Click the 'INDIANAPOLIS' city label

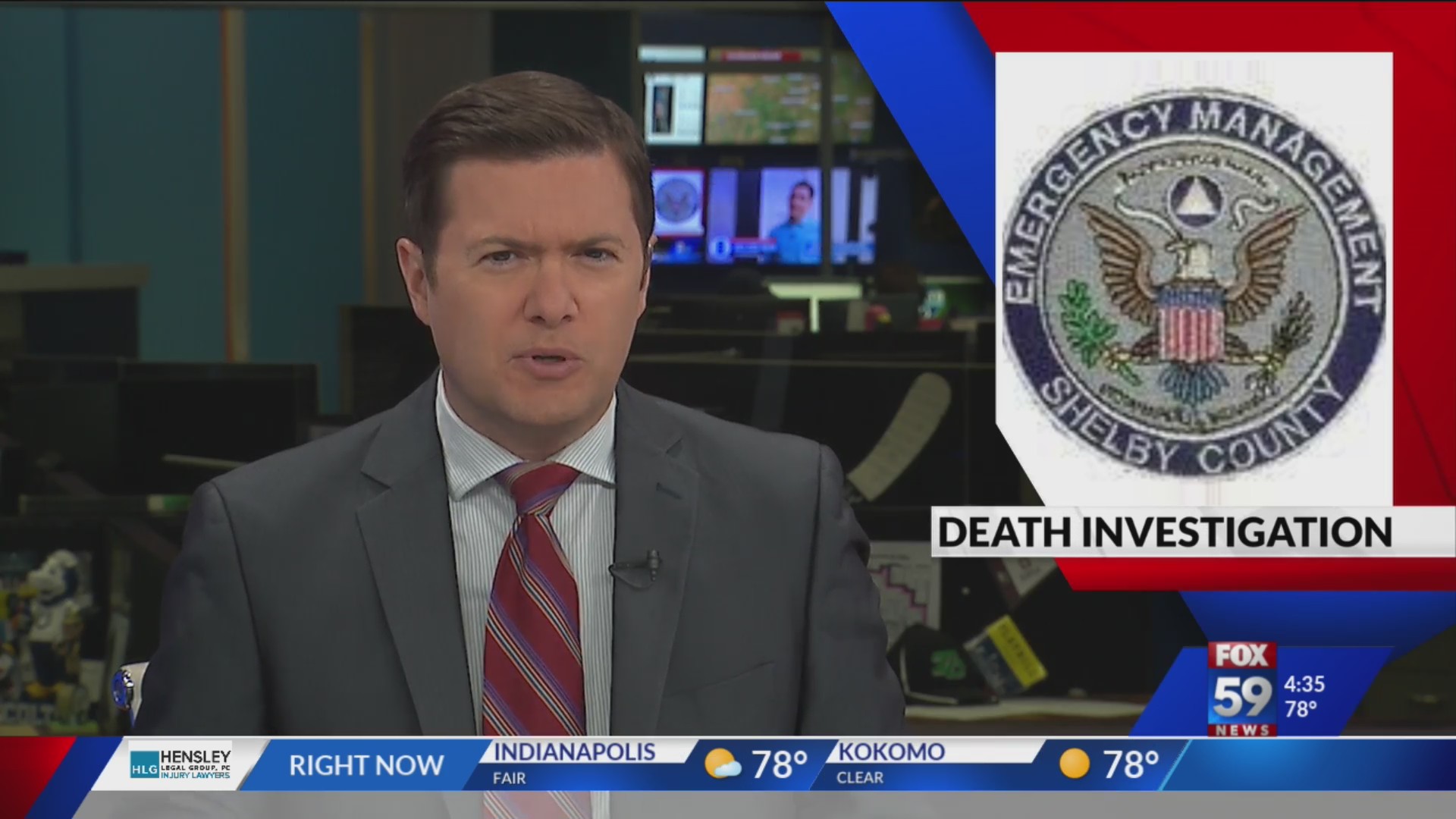[x=574, y=752]
